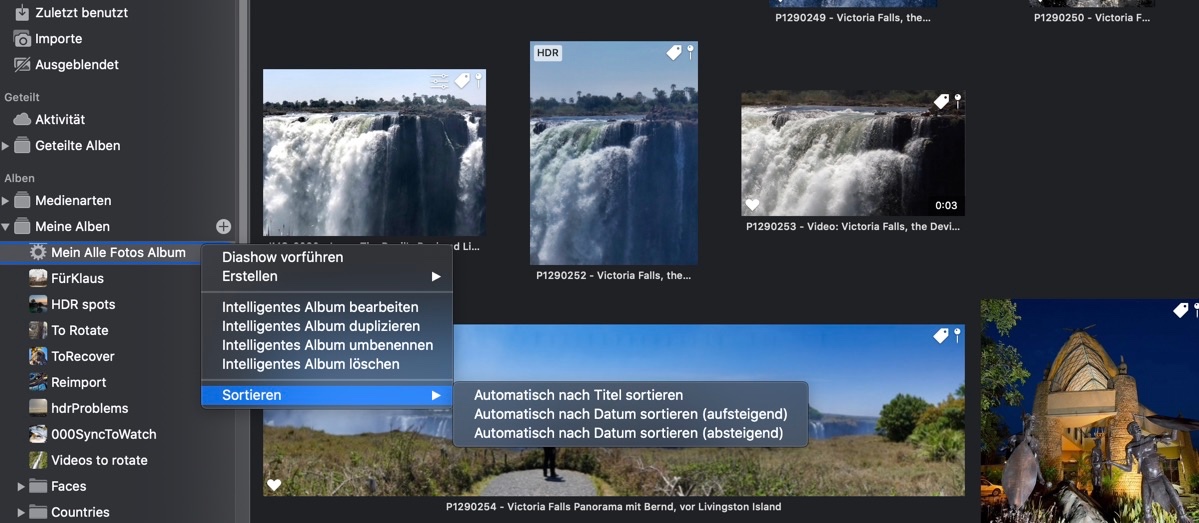
Task: Expand the Countries folder
Action: click(x=21, y=512)
